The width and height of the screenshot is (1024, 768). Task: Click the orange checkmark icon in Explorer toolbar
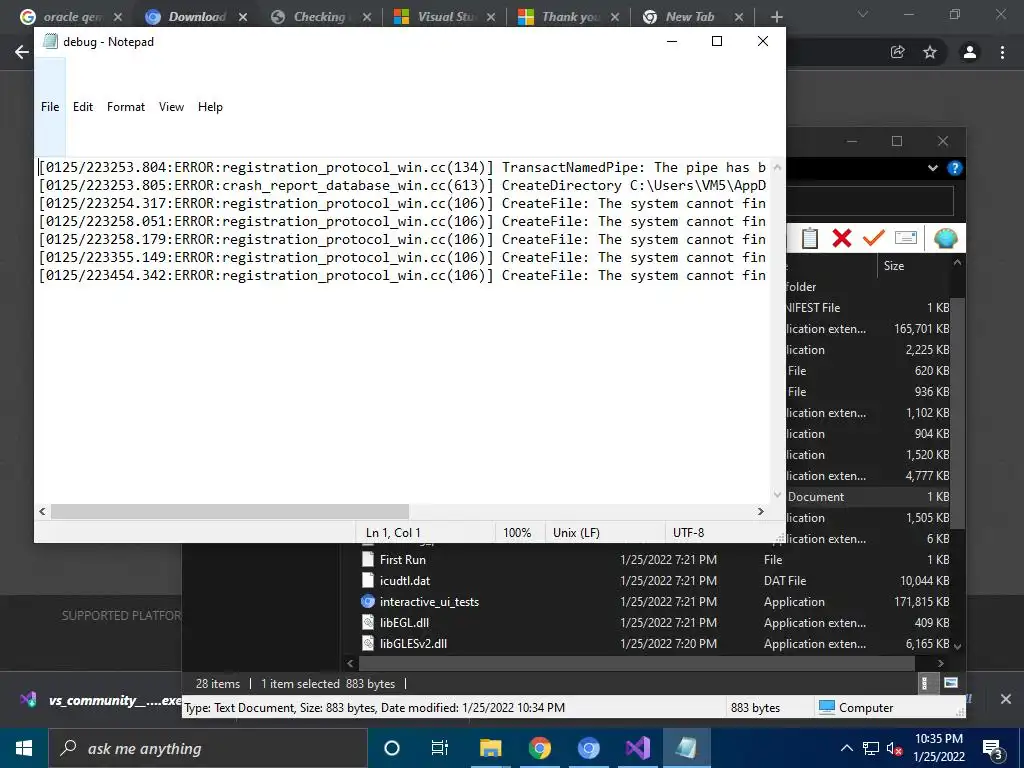(873, 238)
